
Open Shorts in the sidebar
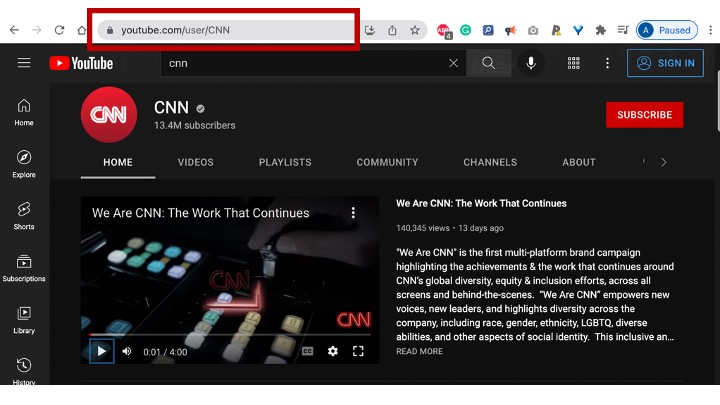tap(24, 216)
